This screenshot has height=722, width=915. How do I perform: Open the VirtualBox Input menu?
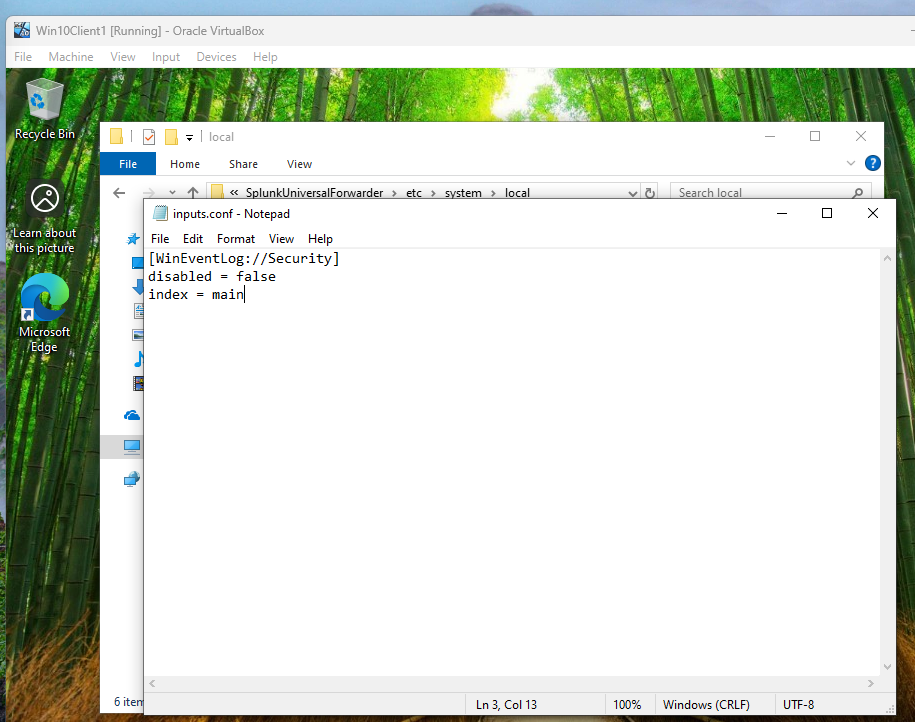click(166, 57)
